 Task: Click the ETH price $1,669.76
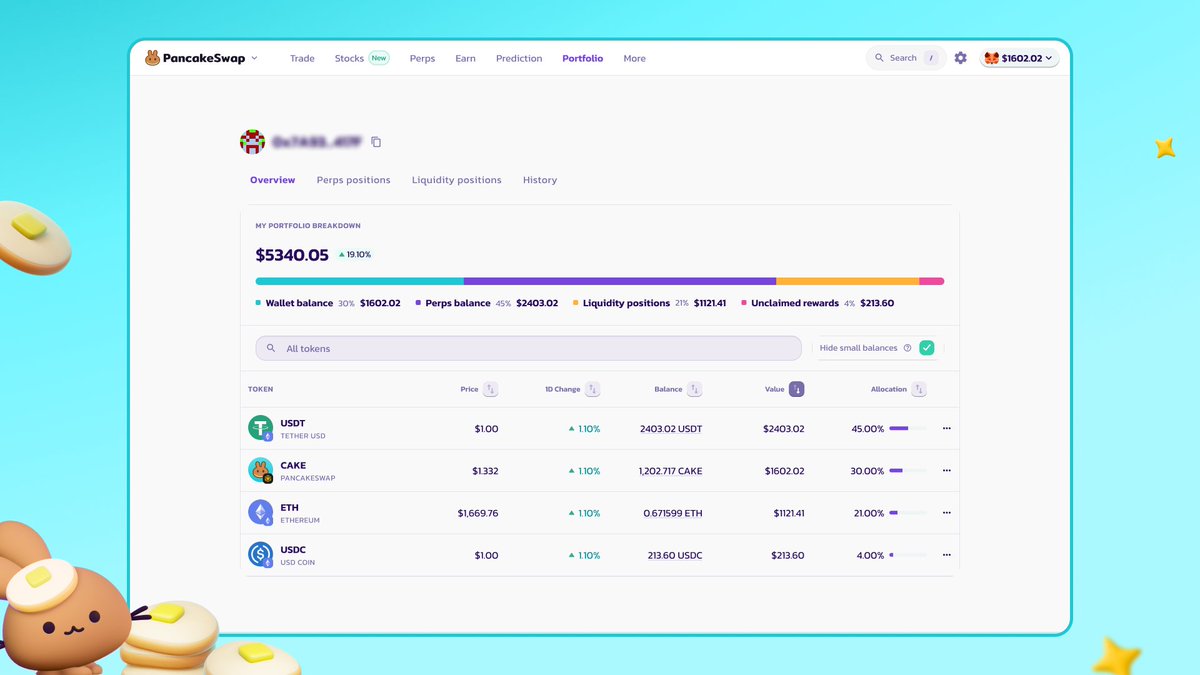[478, 513]
